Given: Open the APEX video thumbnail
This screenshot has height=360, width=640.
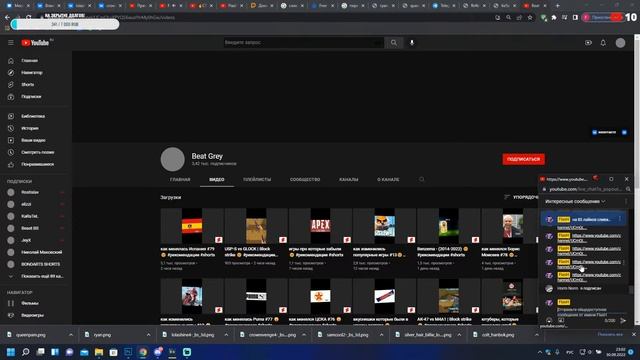Looking at the screenshot, I should click(320, 226).
